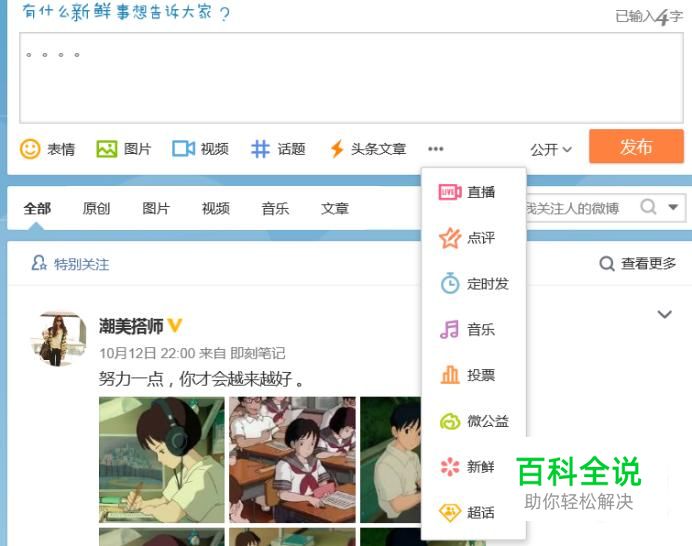This screenshot has width=692, height=546.
Task: Click the 视频 video camera icon
Action: click(x=184, y=149)
